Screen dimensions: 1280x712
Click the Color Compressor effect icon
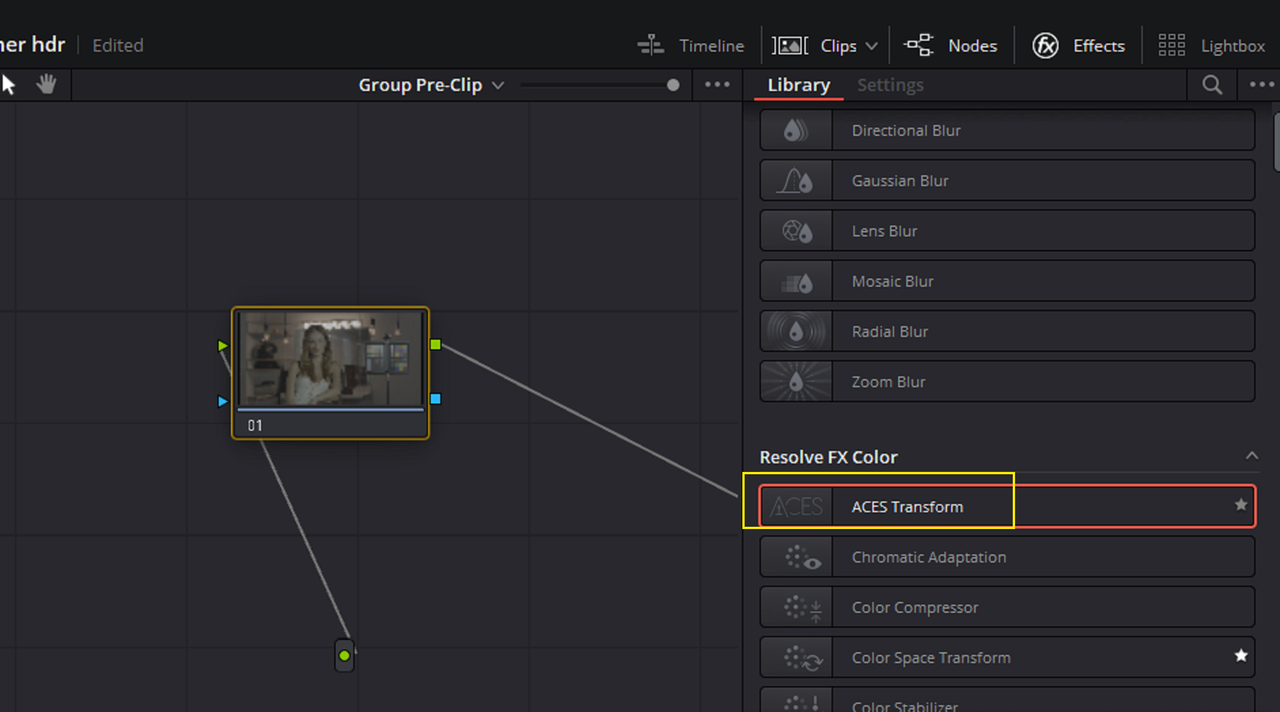click(797, 607)
